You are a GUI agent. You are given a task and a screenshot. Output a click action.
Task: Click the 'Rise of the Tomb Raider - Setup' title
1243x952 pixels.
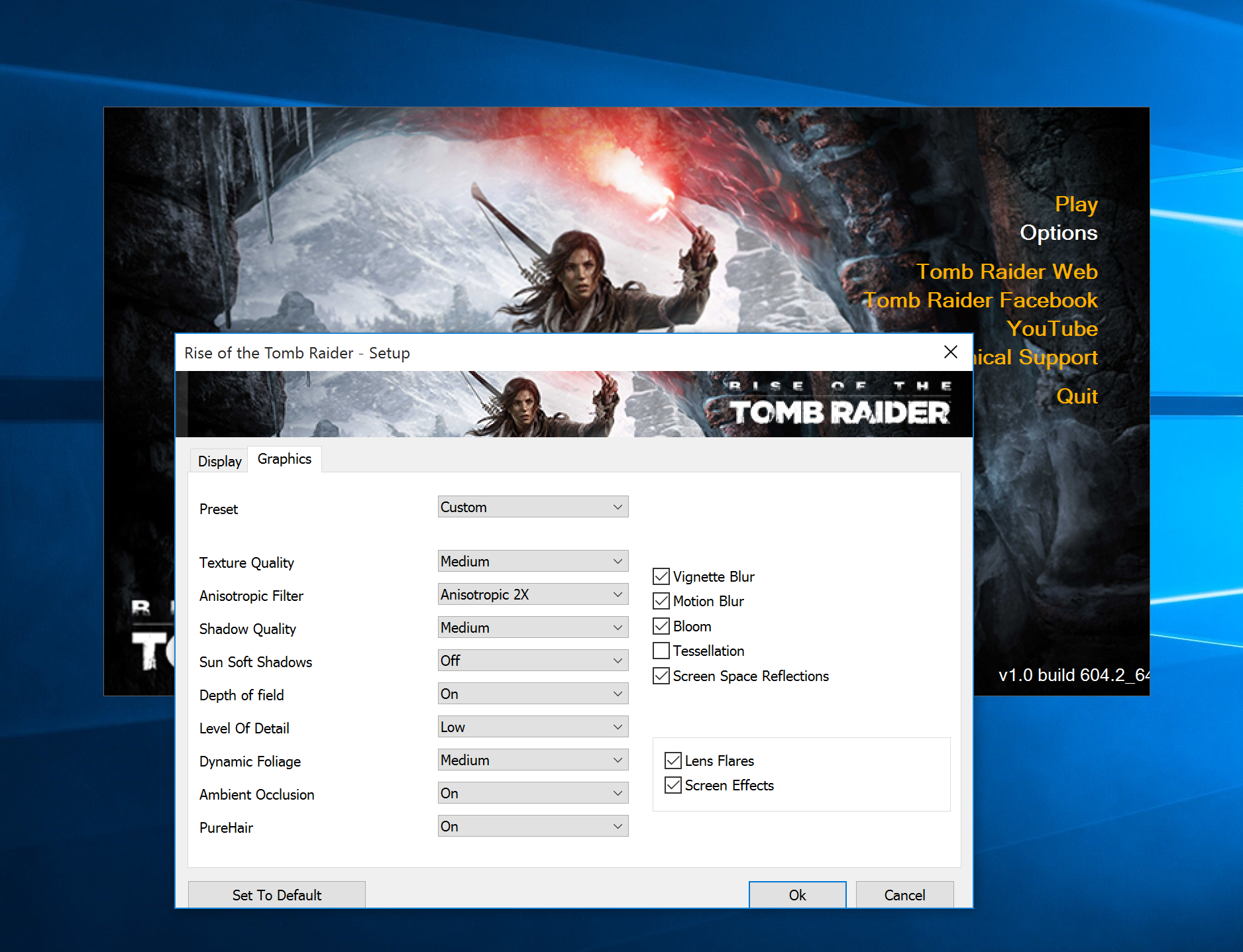pyautogui.click(x=297, y=353)
